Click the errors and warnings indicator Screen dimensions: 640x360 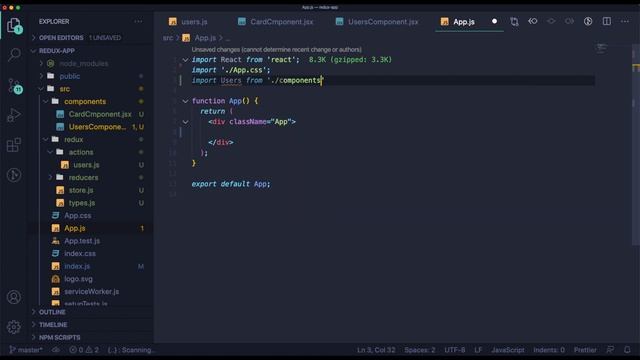(84, 350)
